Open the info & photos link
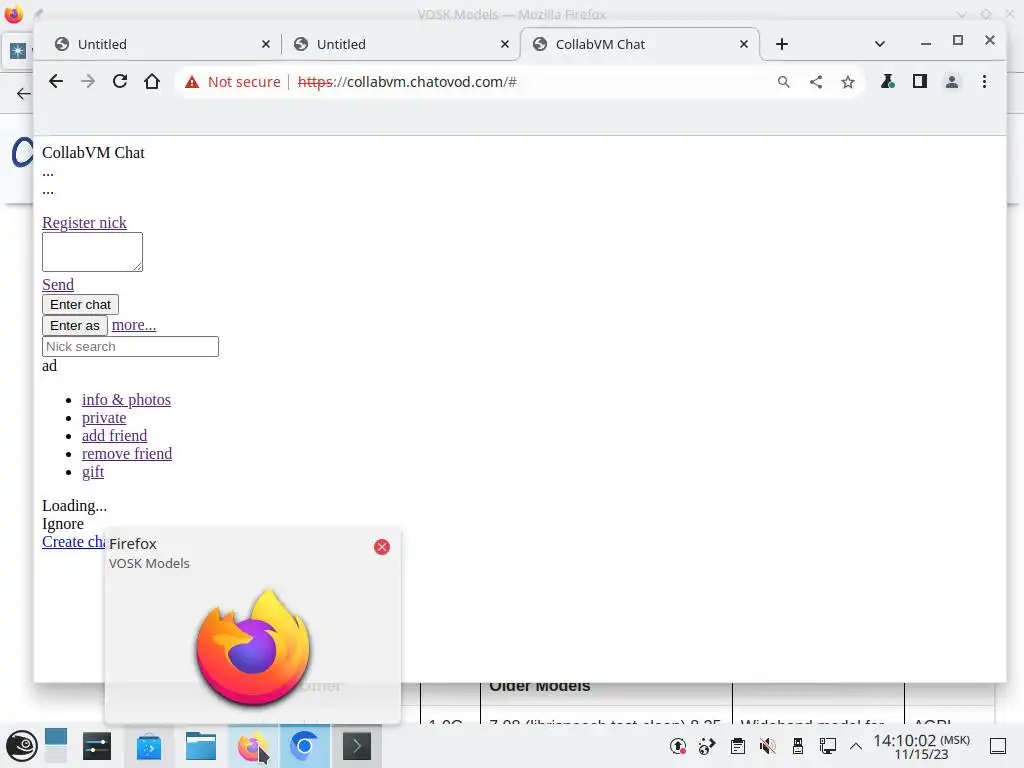1024x768 pixels. coord(126,400)
